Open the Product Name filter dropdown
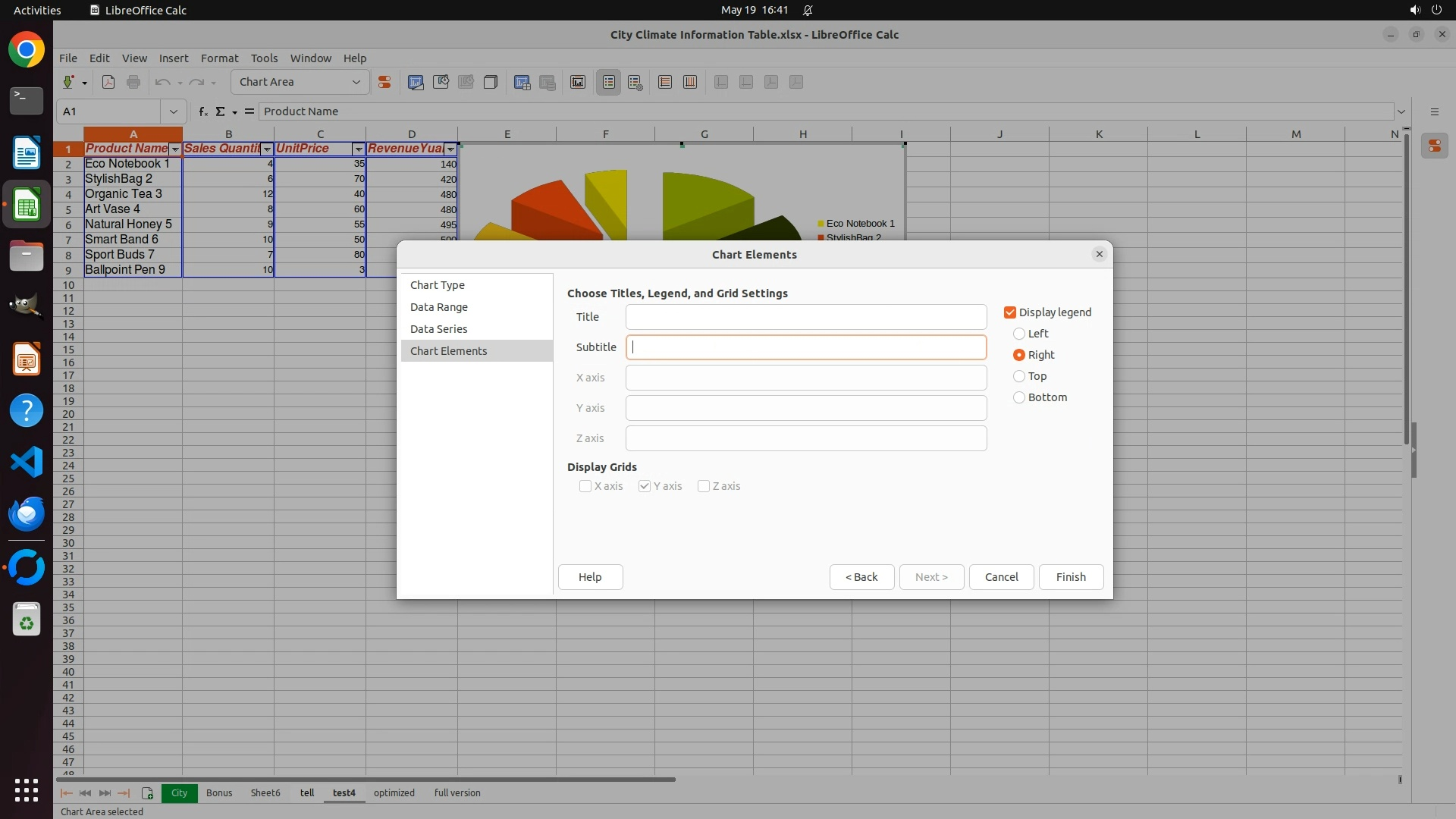 (175, 149)
